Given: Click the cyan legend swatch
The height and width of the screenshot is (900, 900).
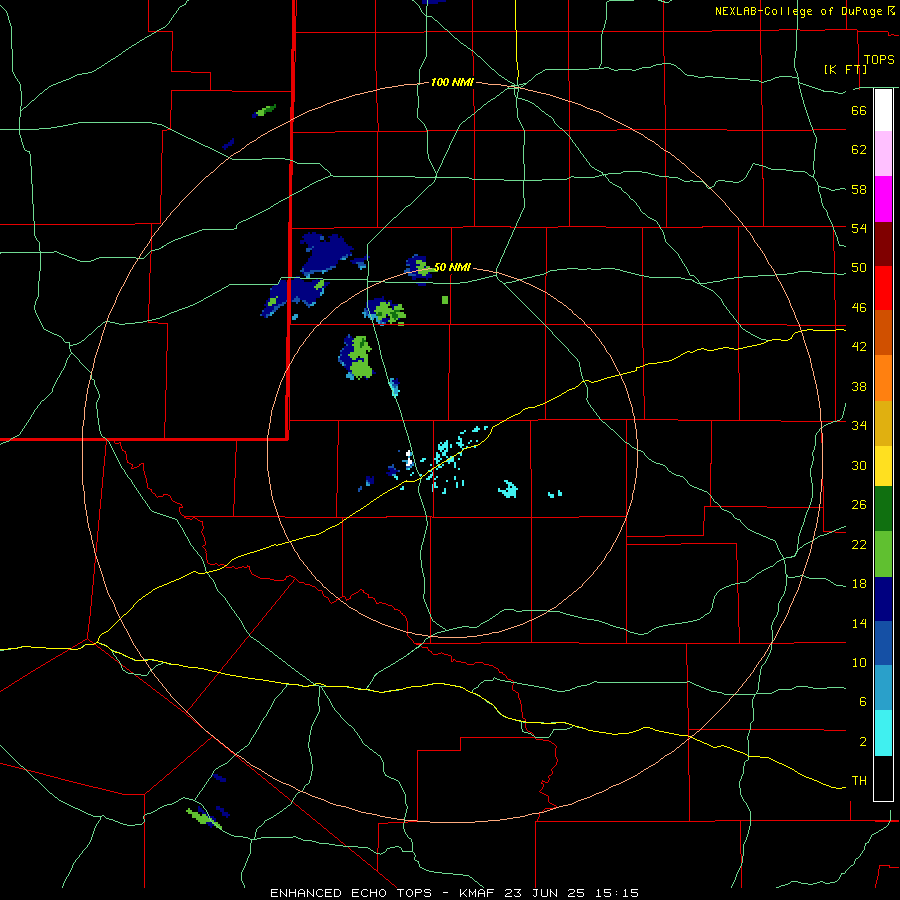Looking at the screenshot, I should click(883, 733).
